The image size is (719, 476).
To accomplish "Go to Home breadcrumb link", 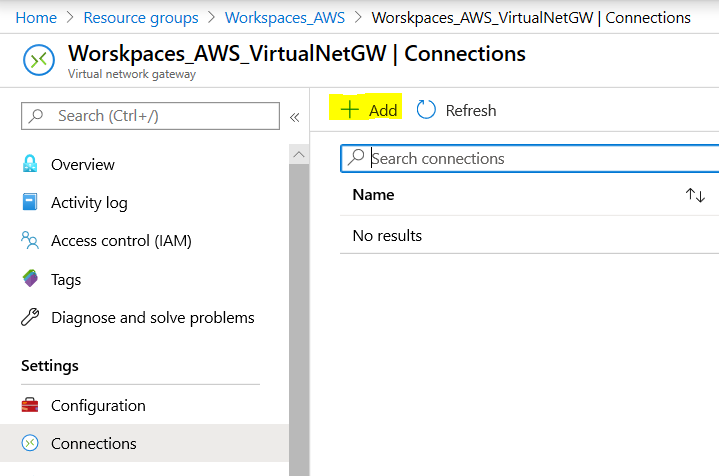I will click(x=36, y=18).
